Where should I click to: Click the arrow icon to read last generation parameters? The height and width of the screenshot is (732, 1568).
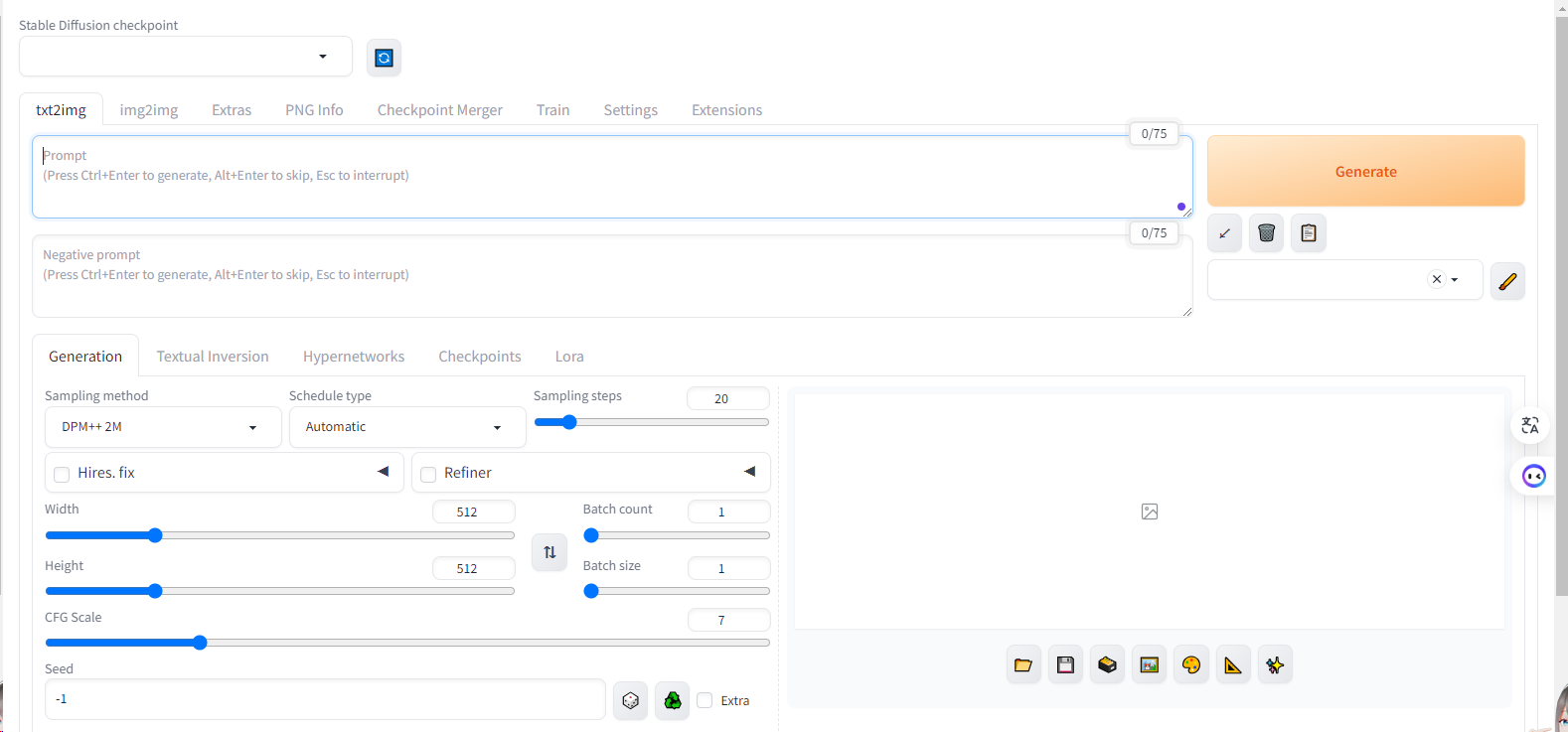click(x=1224, y=233)
